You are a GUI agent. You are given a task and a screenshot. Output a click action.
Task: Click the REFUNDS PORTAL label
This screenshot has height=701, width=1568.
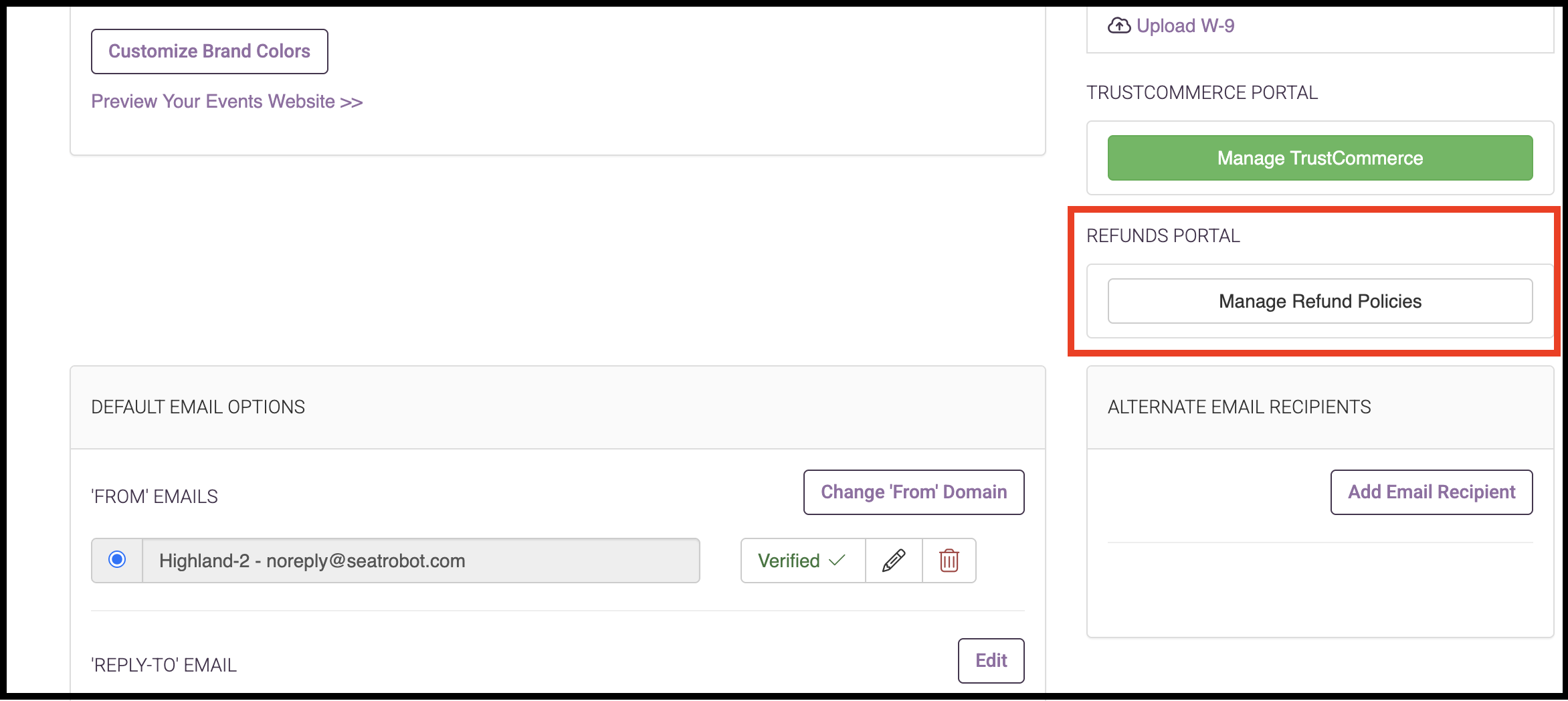(1163, 236)
